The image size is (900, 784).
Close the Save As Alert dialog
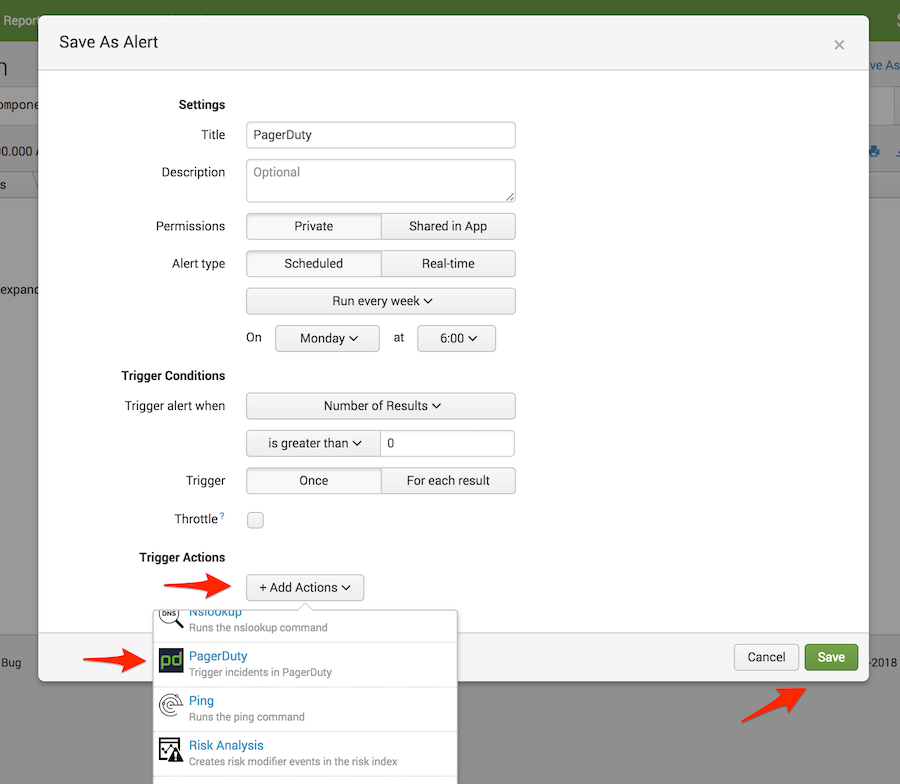pos(839,44)
